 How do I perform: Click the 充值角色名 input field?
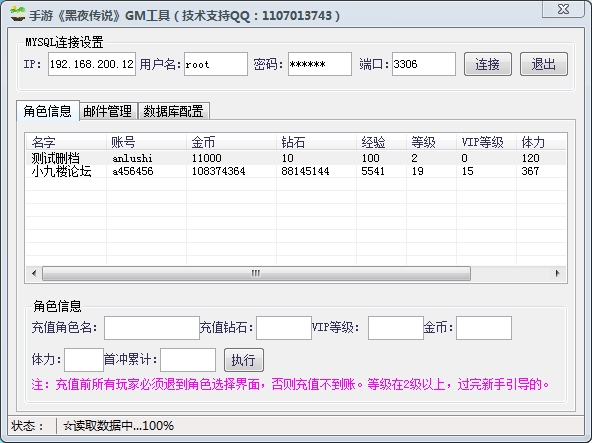pos(152,328)
